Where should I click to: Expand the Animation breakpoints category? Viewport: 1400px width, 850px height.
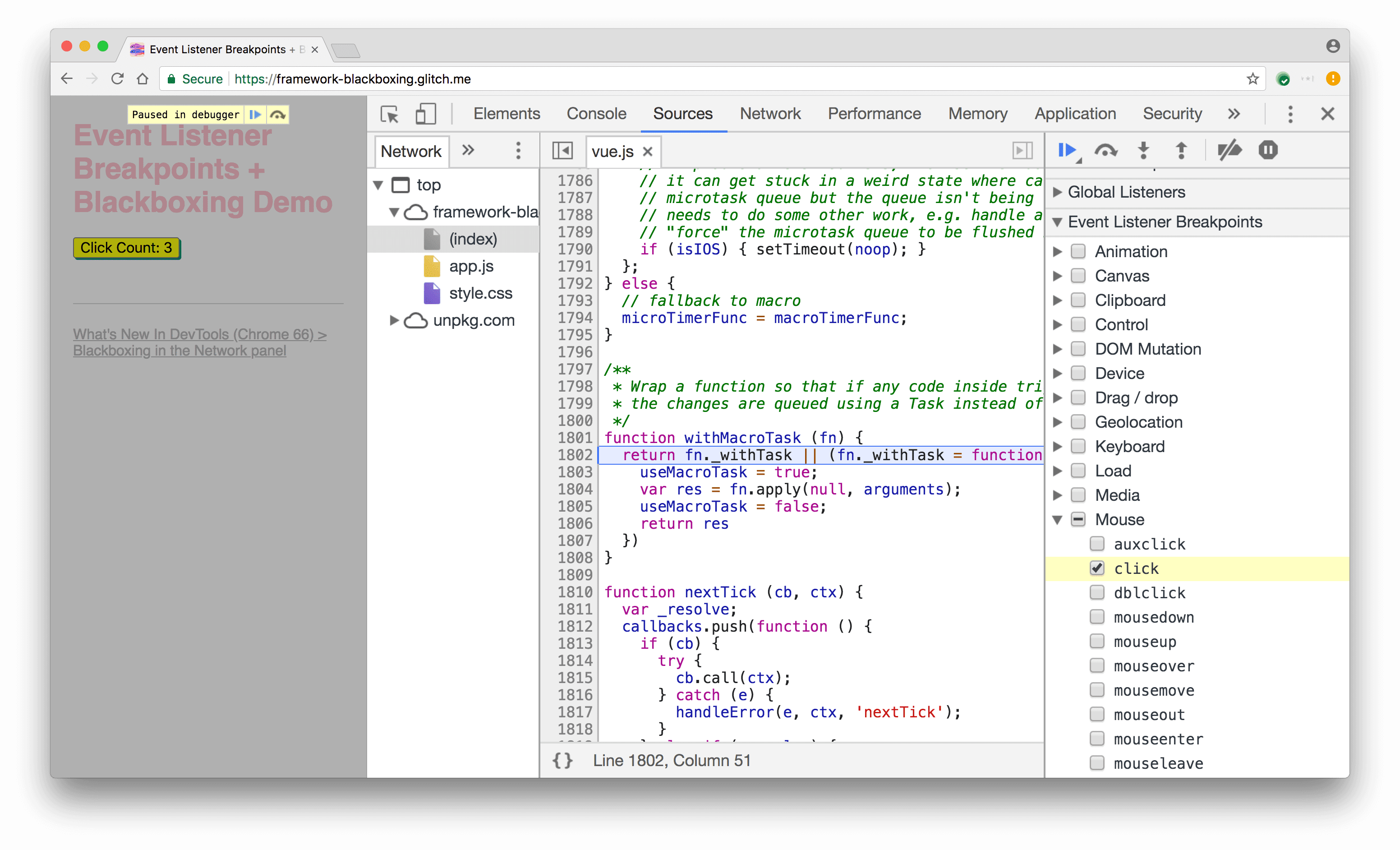click(1063, 251)
